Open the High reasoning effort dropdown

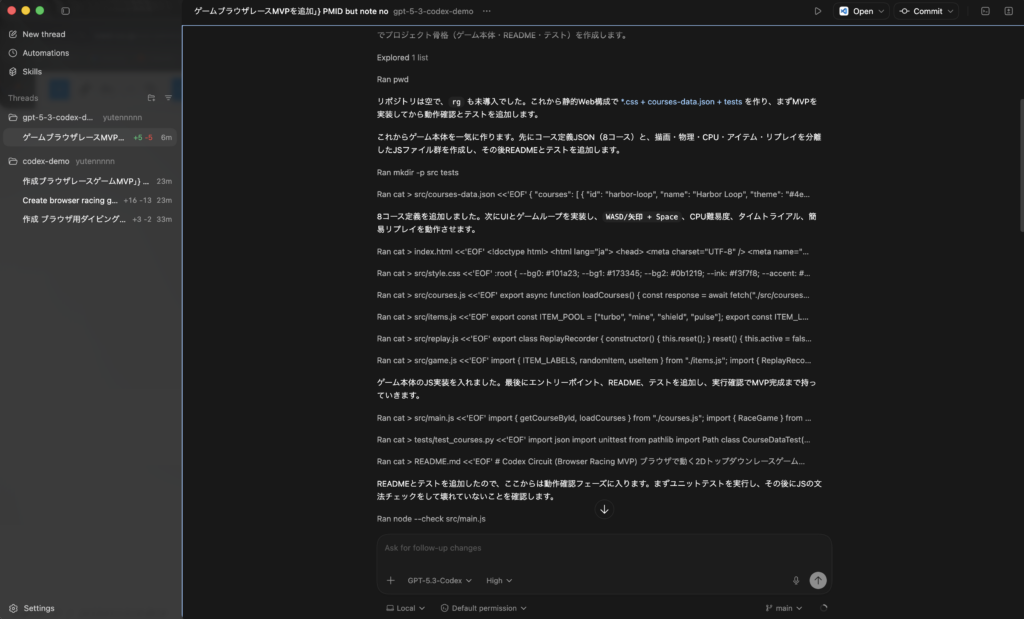point(499,580)
